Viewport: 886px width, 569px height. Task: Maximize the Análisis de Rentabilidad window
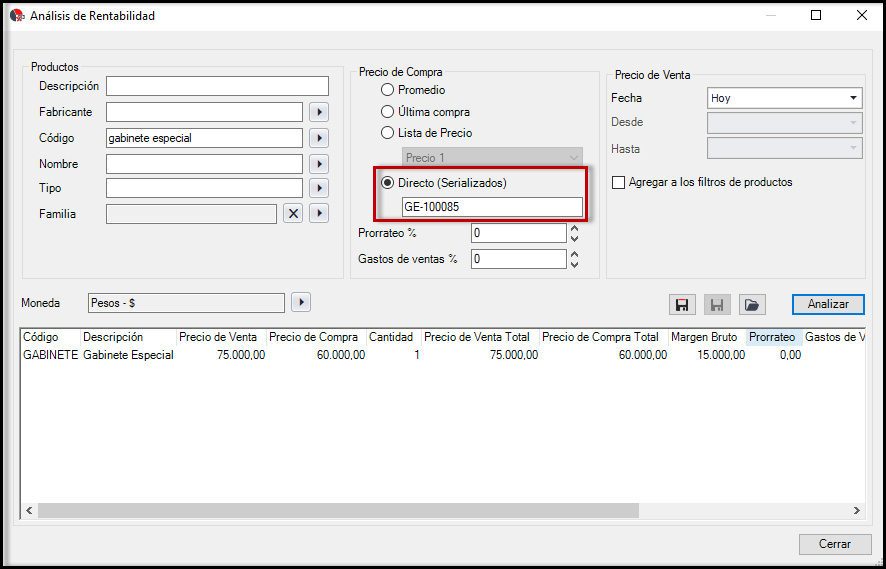(816, 16)
